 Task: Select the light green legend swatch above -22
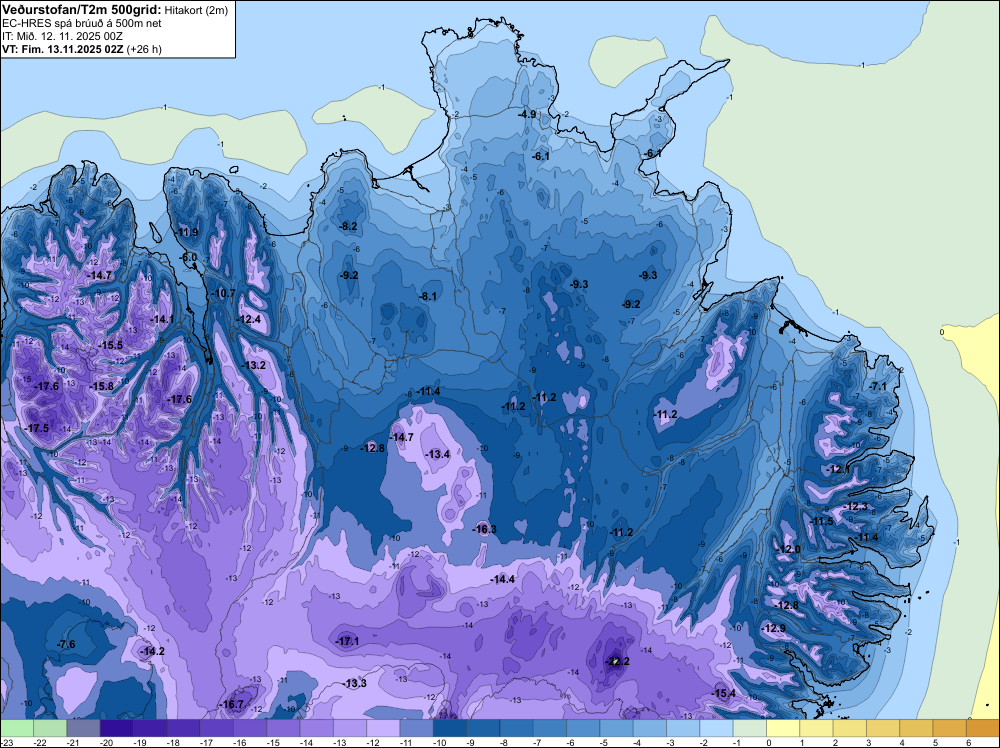[50, 728]
